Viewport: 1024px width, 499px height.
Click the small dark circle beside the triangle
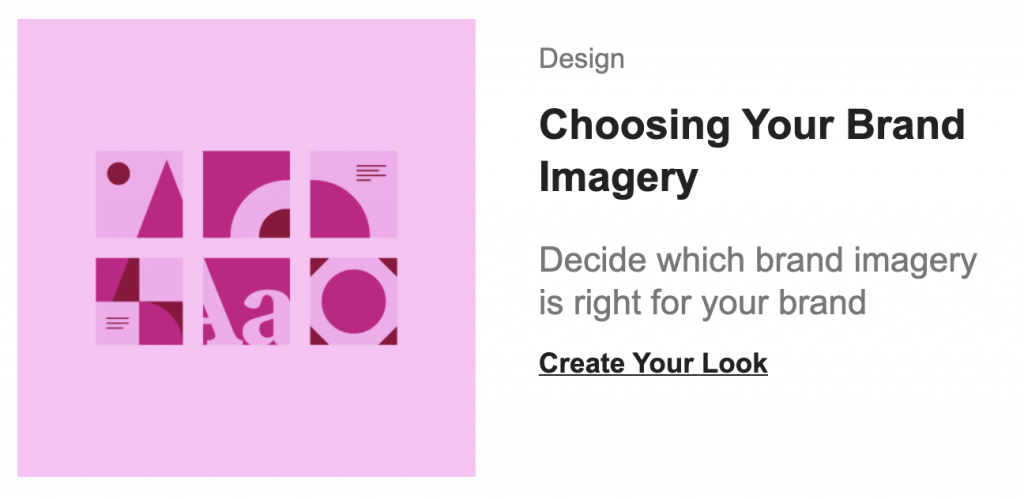tap(118, 174)
